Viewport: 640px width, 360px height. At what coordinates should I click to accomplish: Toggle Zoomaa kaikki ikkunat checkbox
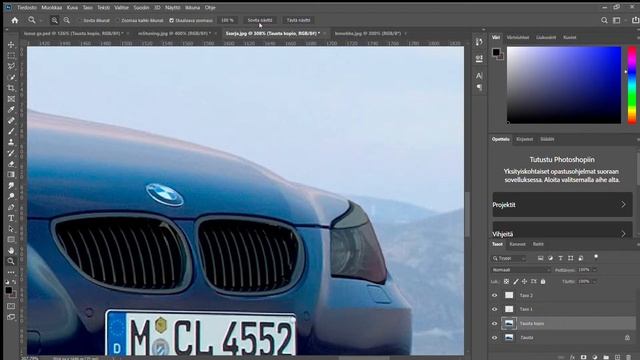(118, 20)
